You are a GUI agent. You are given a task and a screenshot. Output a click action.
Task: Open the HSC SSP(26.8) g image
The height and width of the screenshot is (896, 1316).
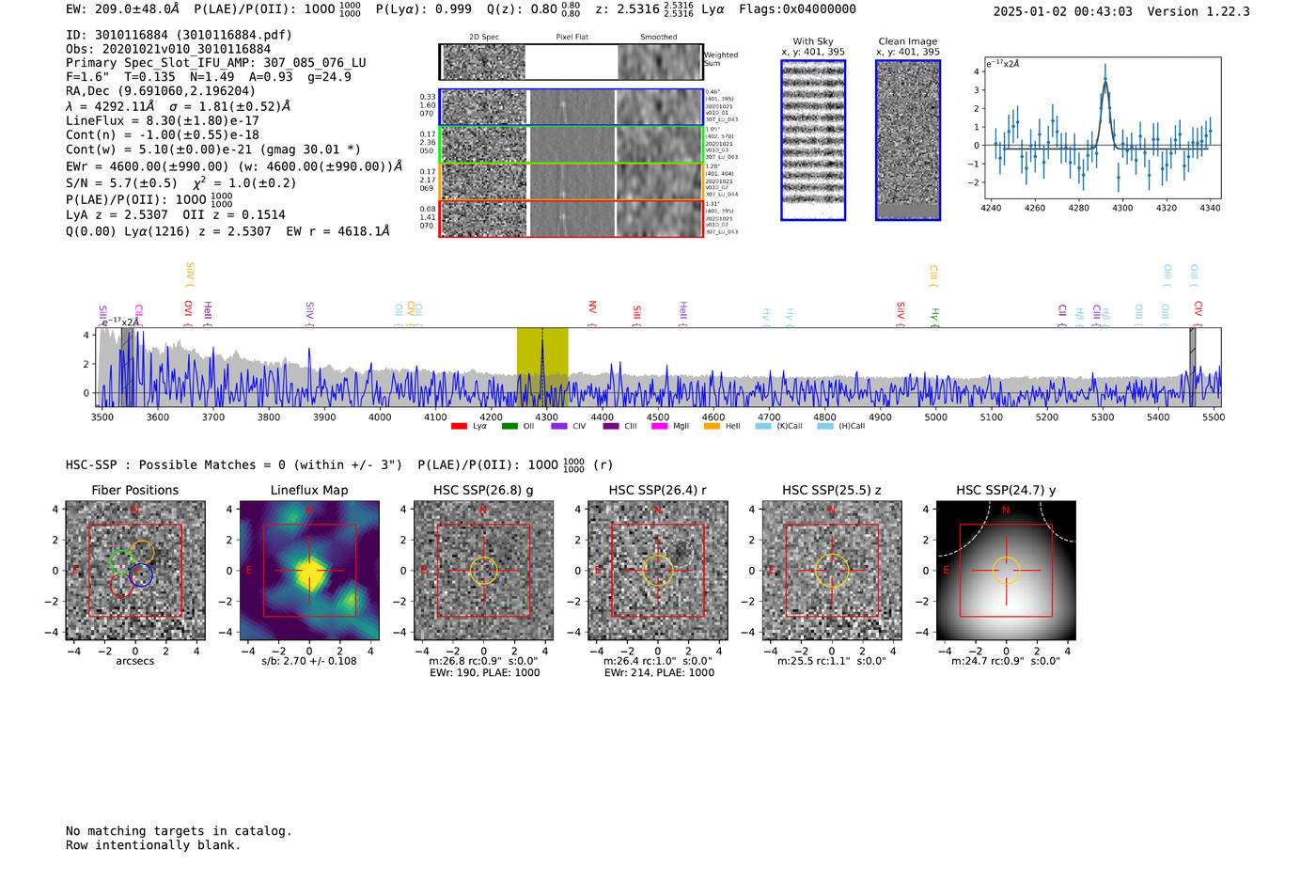point(484,571)
